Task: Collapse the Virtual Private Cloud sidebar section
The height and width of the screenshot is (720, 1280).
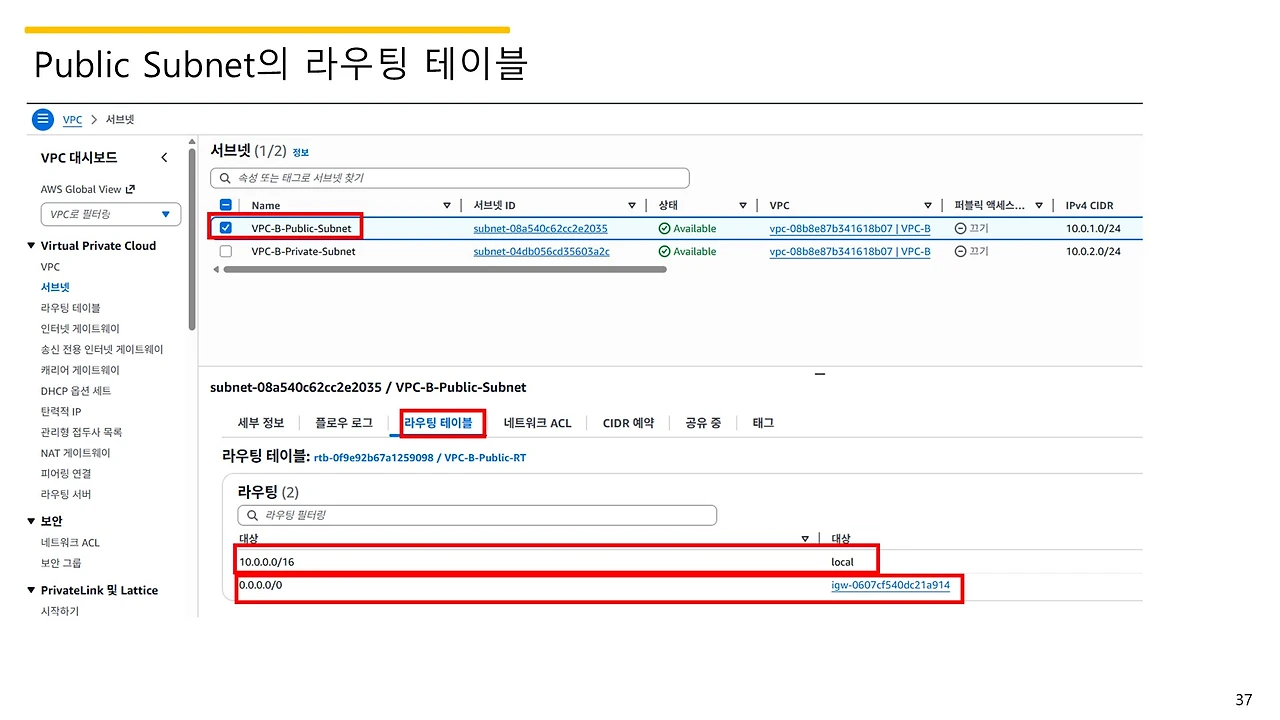Action: pyautogui.click(x=31, y=245)
